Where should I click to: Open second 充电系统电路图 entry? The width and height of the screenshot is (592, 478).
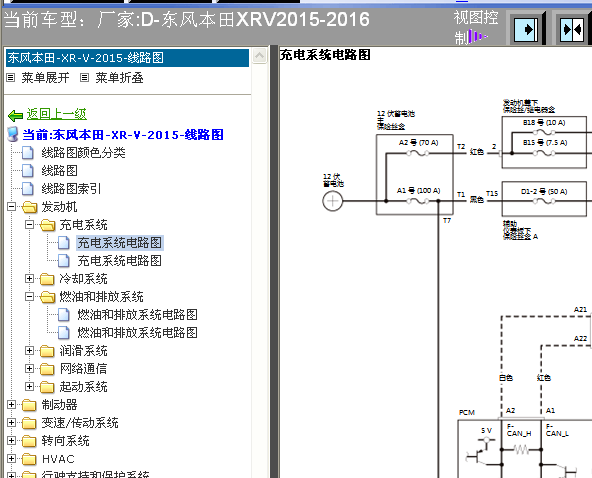coord(119,261)
